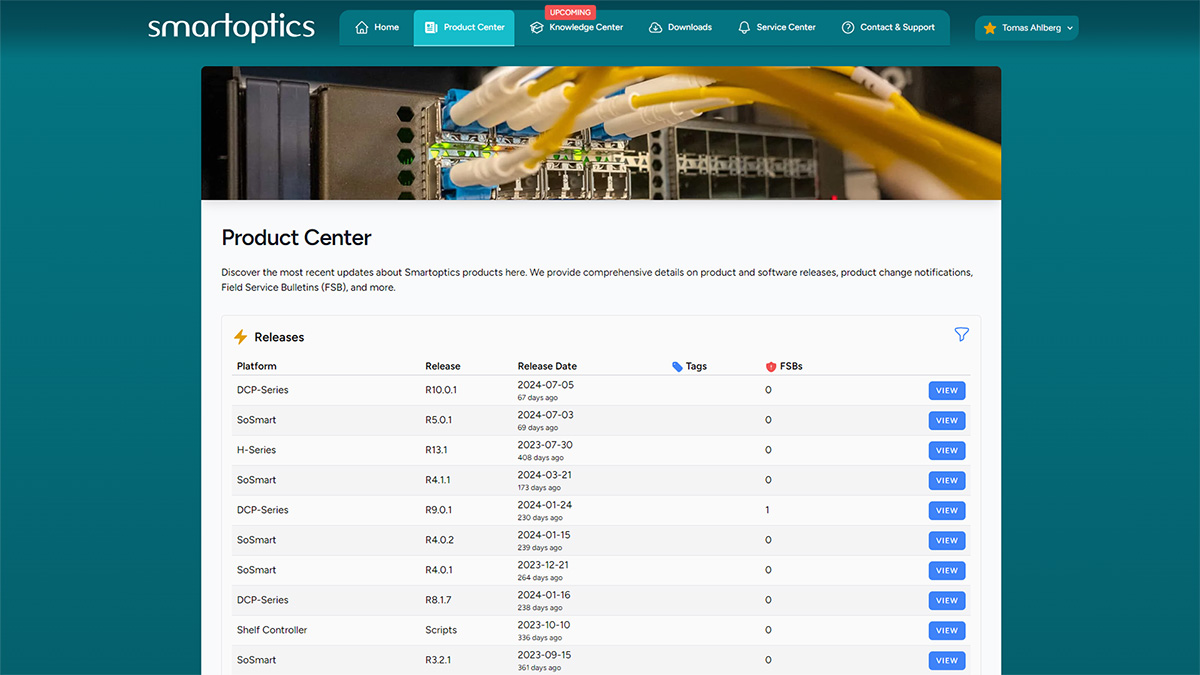The image size is (1200, 675).
Task: View the DCP-Series R10.0.1 release
Action: click(947, 390)
